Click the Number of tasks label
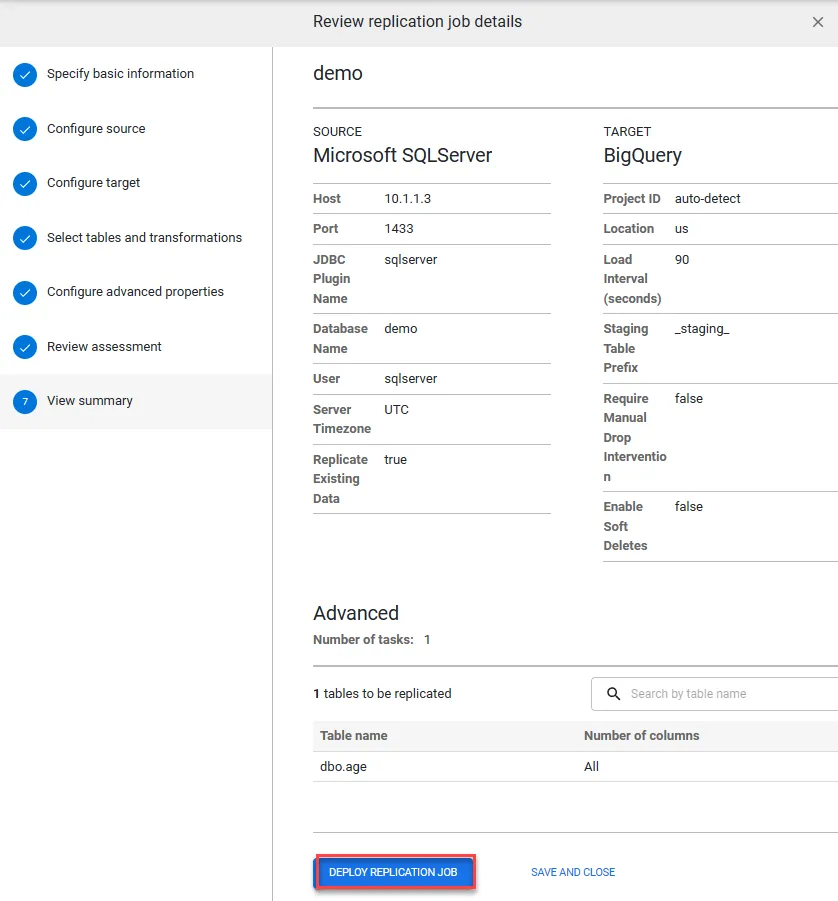 pos(363,640)
